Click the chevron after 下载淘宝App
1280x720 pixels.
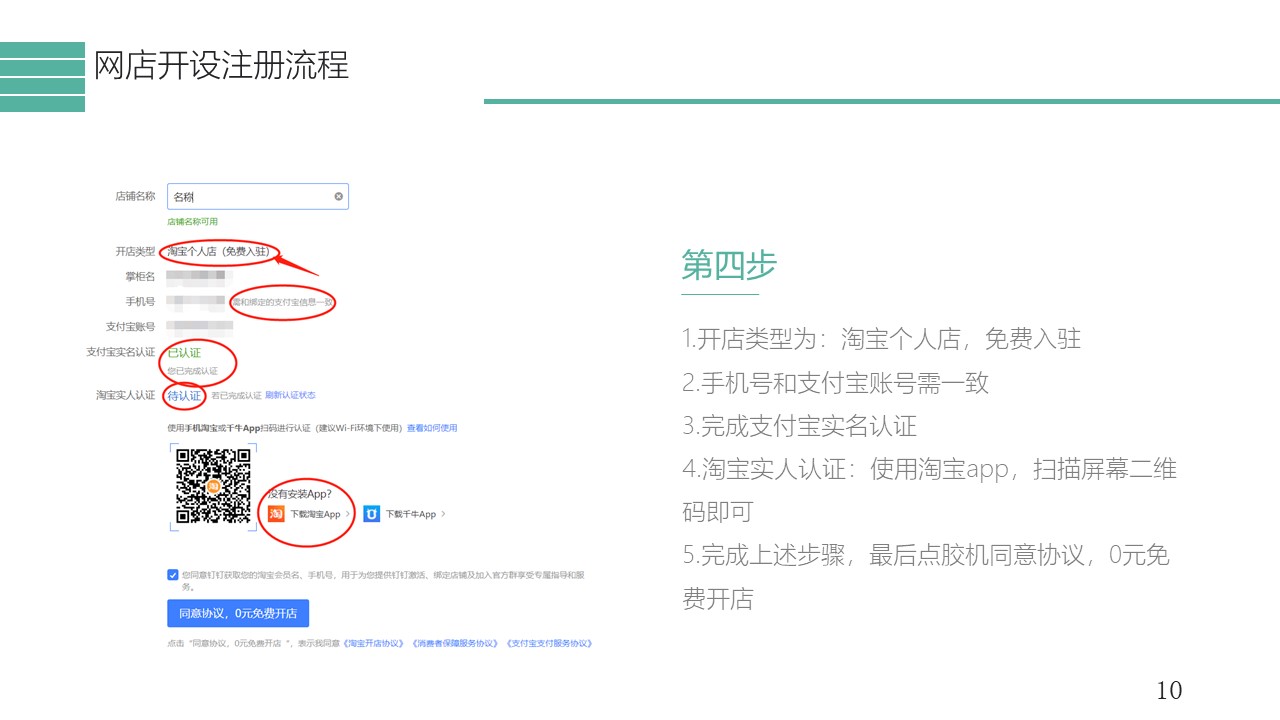click(x=348, y=514)
